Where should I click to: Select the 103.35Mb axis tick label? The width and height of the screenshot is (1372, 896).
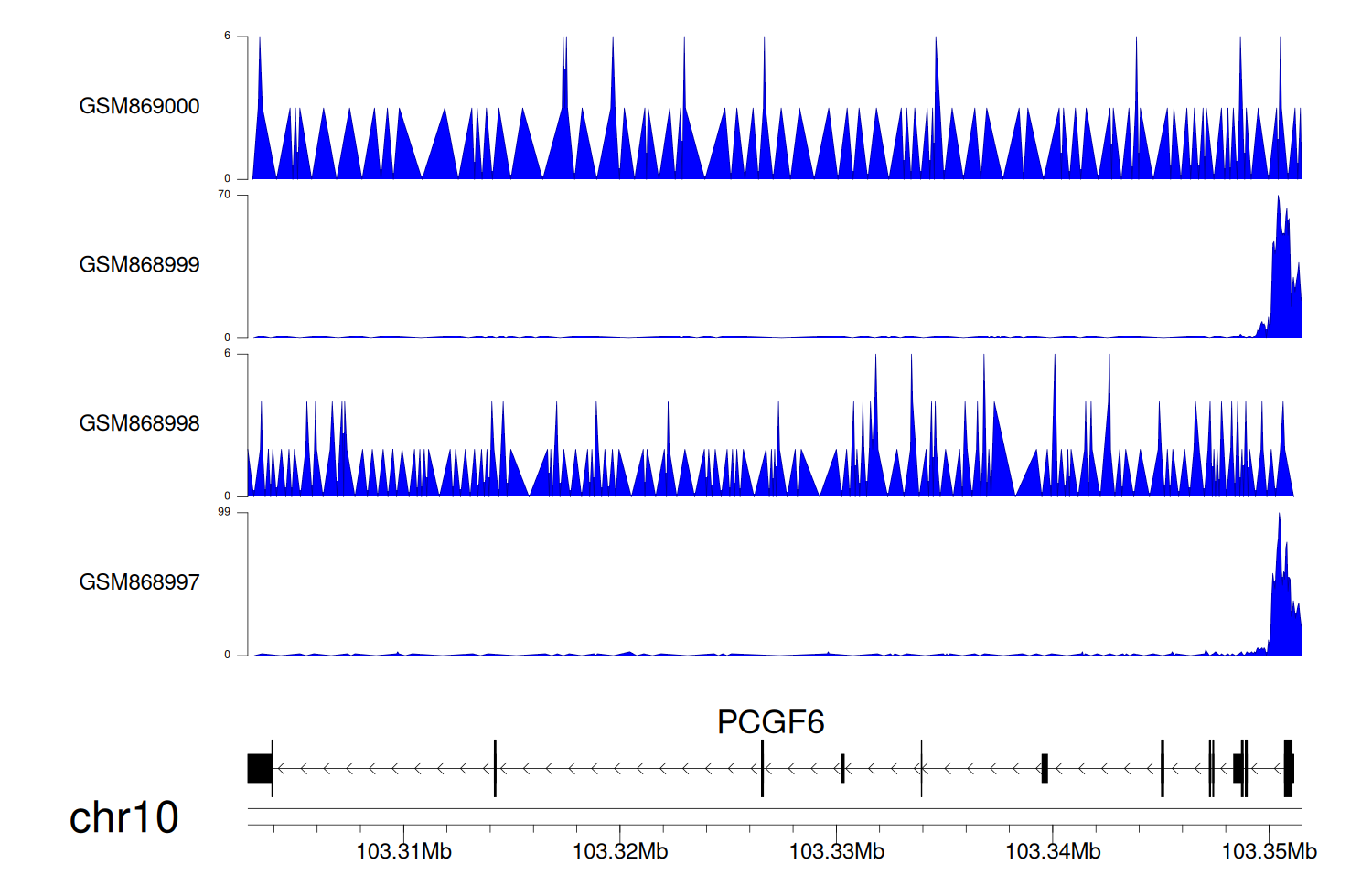1269,852
